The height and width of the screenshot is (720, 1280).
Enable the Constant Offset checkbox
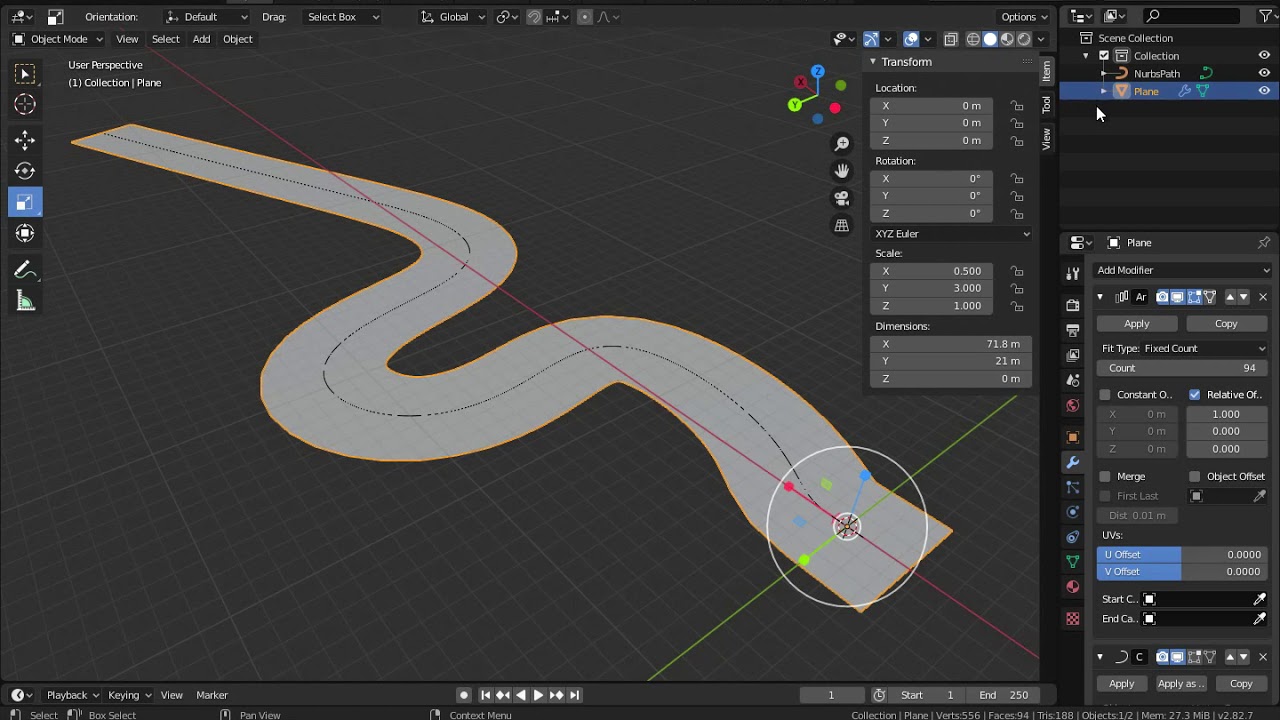pos(1105,395)
